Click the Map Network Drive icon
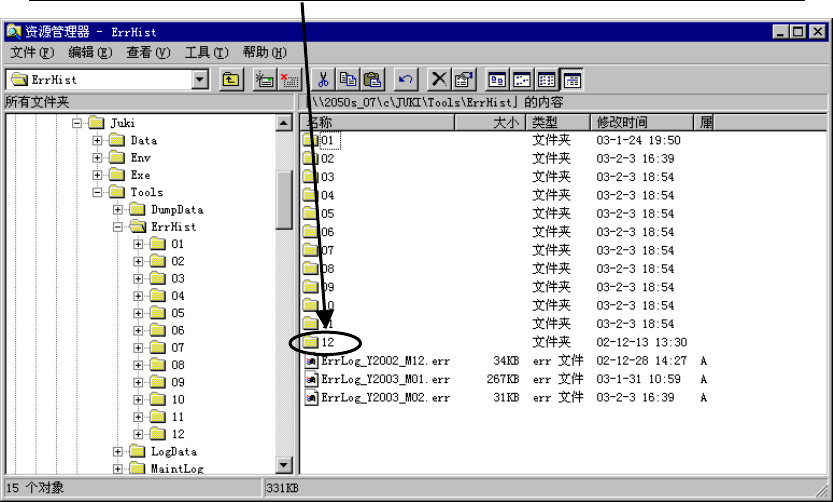Image resolution: width=833 pixels, height=502 pixels. coord(264,80)
